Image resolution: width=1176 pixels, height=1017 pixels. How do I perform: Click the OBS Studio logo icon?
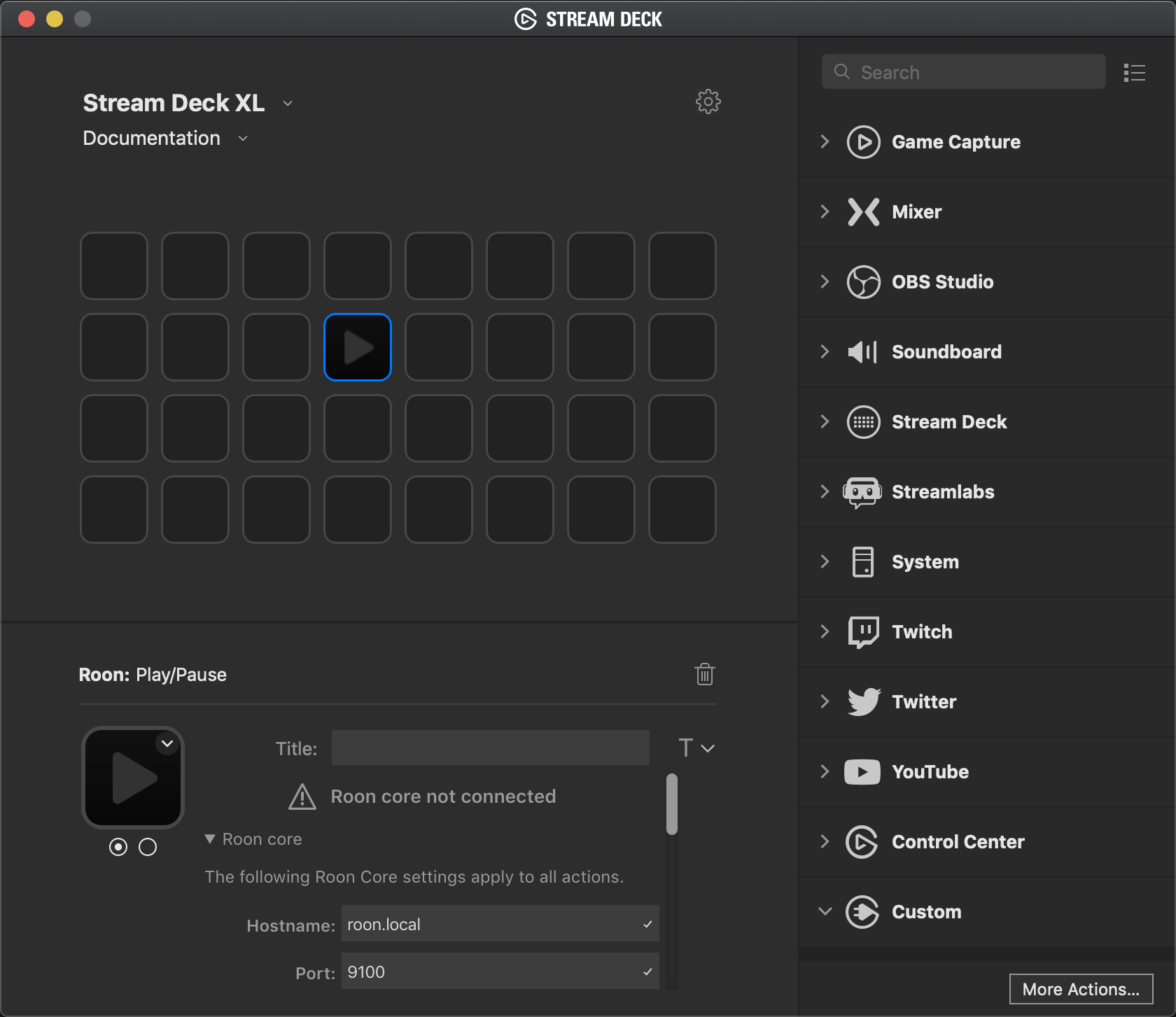tap(863, 282)
